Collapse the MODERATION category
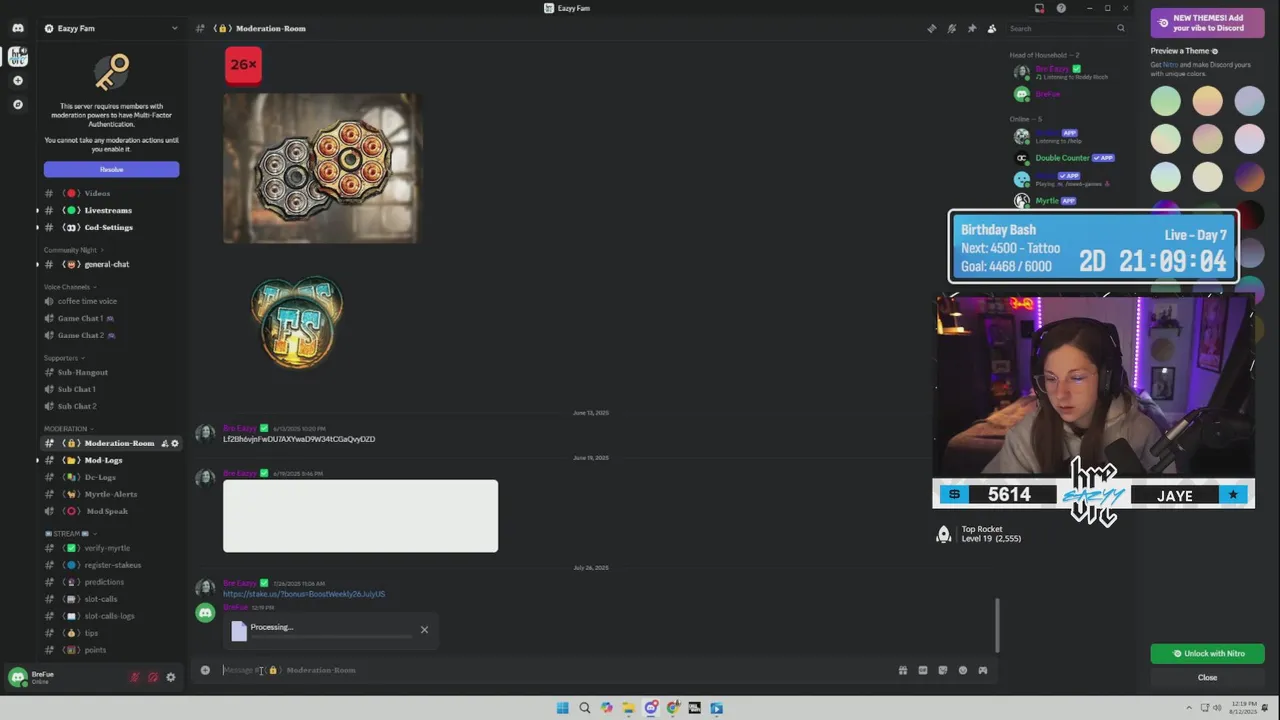The width and height of the screenshot is (1280, 720). click(67, 429)
